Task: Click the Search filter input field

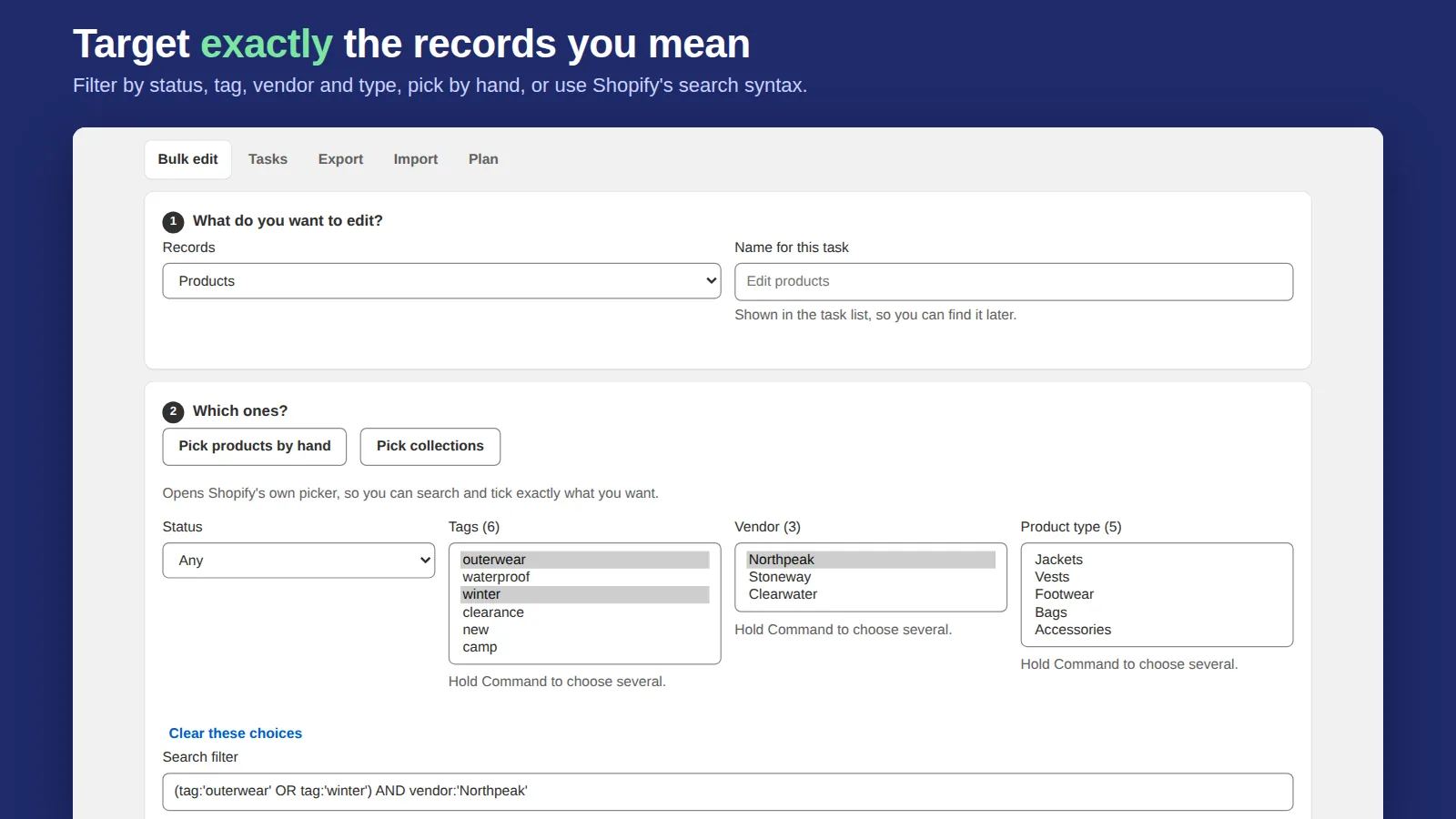Action: [728, 792]
